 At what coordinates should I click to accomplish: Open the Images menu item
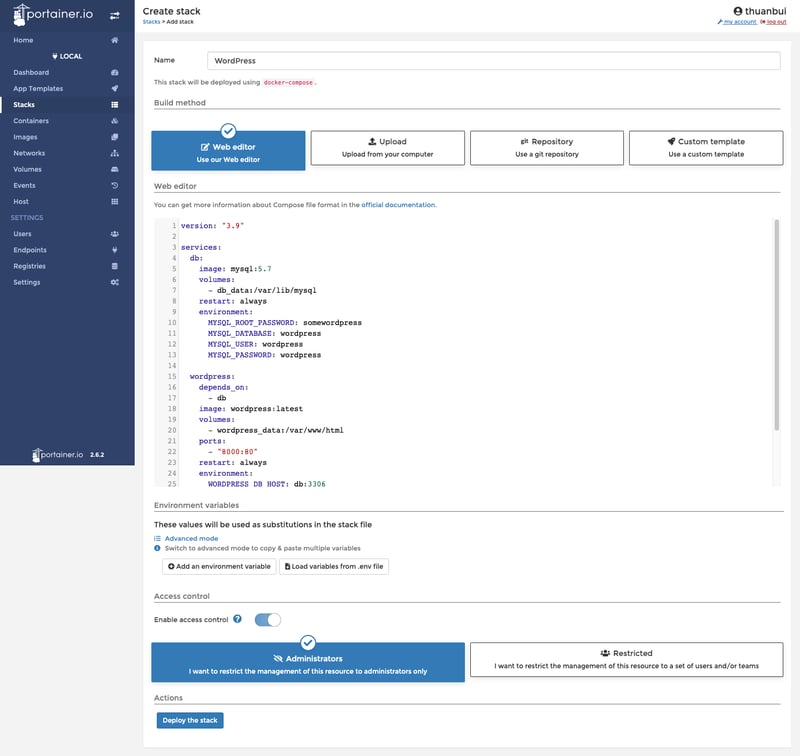(26, 137)
